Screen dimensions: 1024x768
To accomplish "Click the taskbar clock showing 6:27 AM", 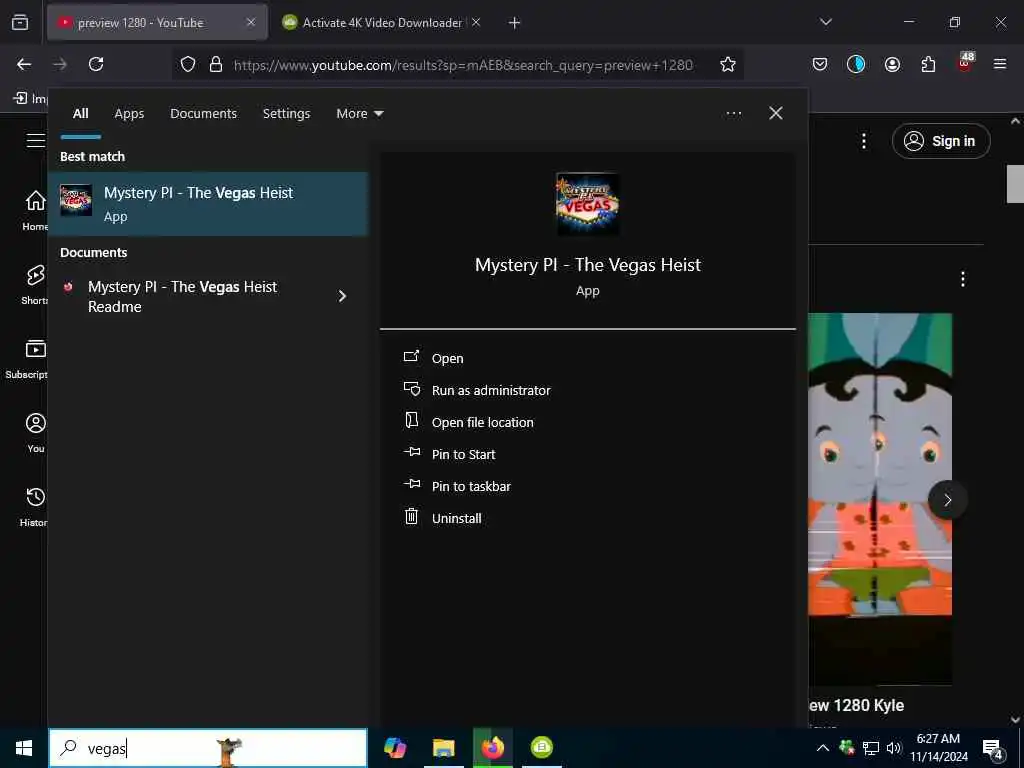I will point(938,748).
